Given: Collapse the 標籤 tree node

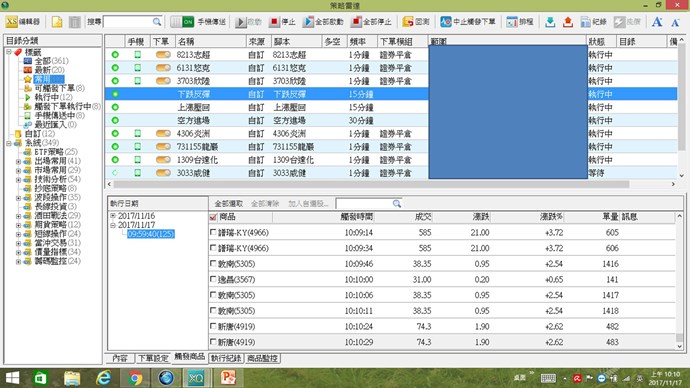Looking at the screenshot, I should 9,52.
